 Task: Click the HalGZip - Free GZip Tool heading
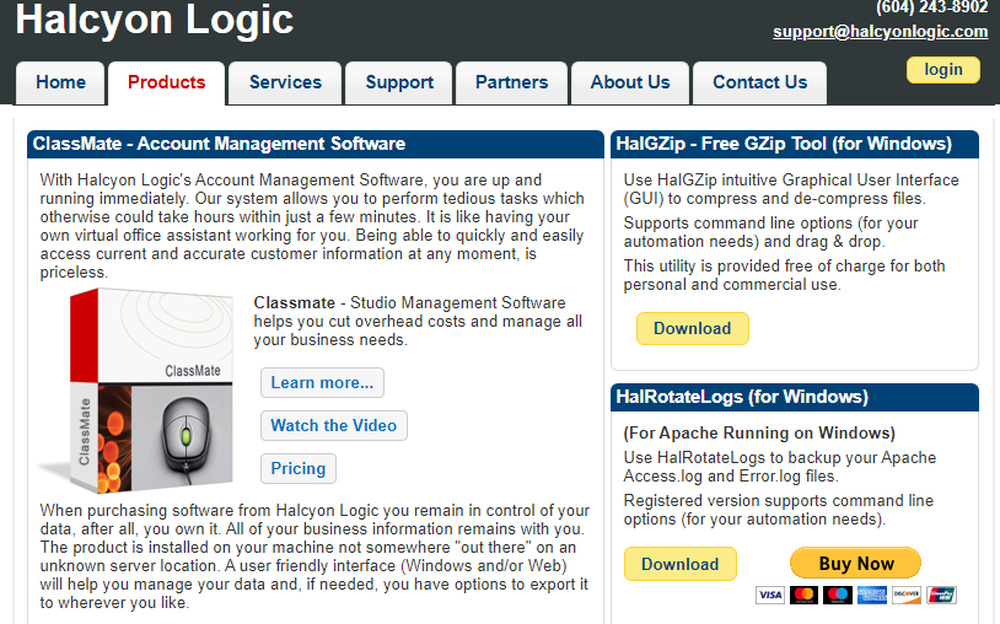[x=784, y=144]
